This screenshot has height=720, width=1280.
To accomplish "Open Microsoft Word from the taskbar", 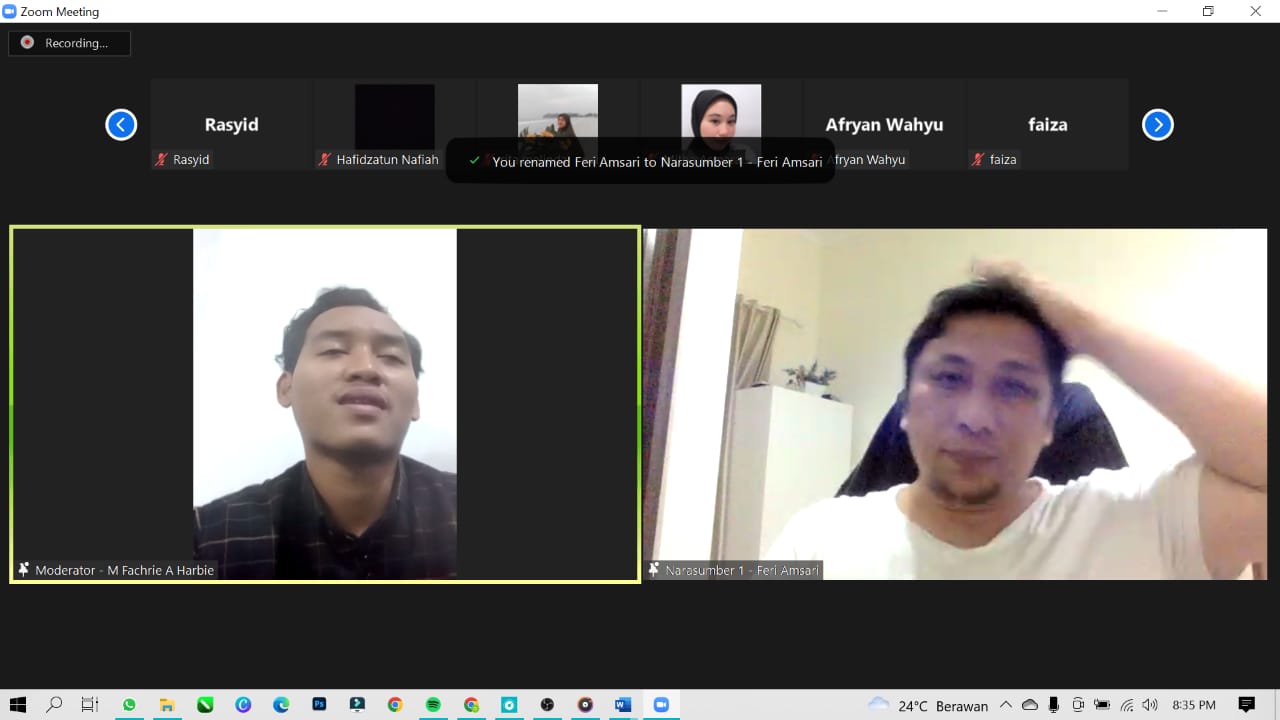I will point(623,705).
